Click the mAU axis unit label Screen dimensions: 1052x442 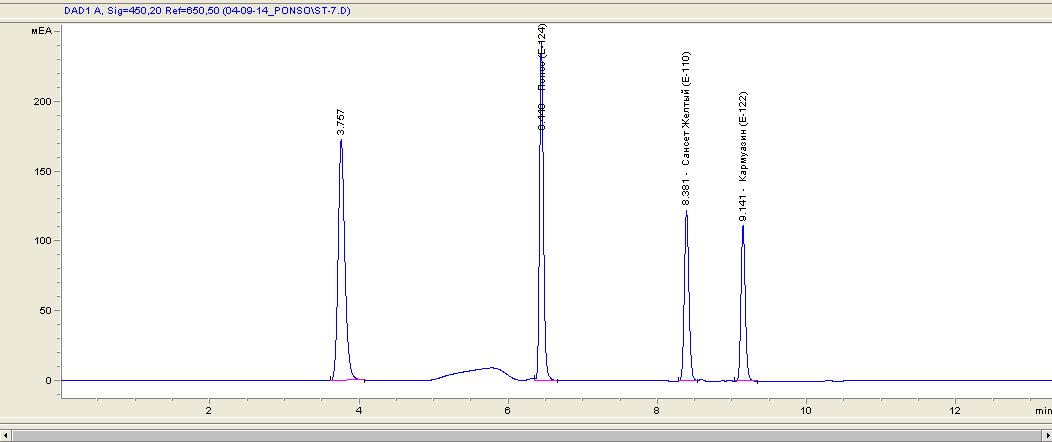(41, 32)
